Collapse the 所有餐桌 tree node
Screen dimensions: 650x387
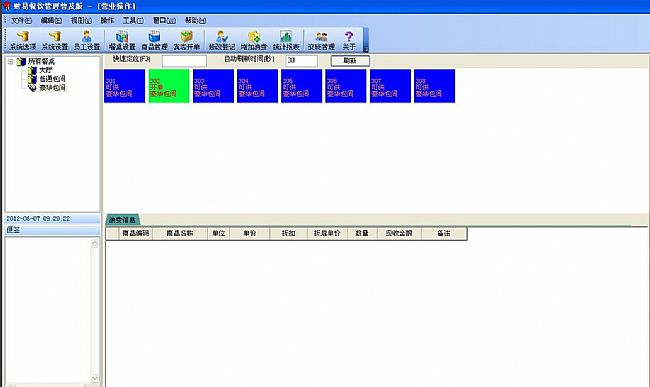(x=10, y=62)
